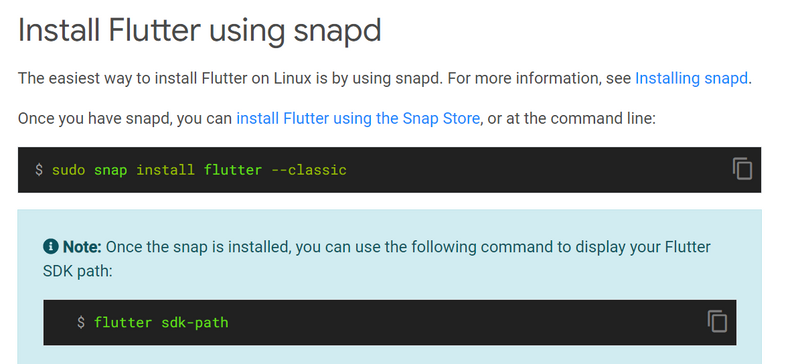
Task: Click the word sudo in the command
Action: pos(68,169)
